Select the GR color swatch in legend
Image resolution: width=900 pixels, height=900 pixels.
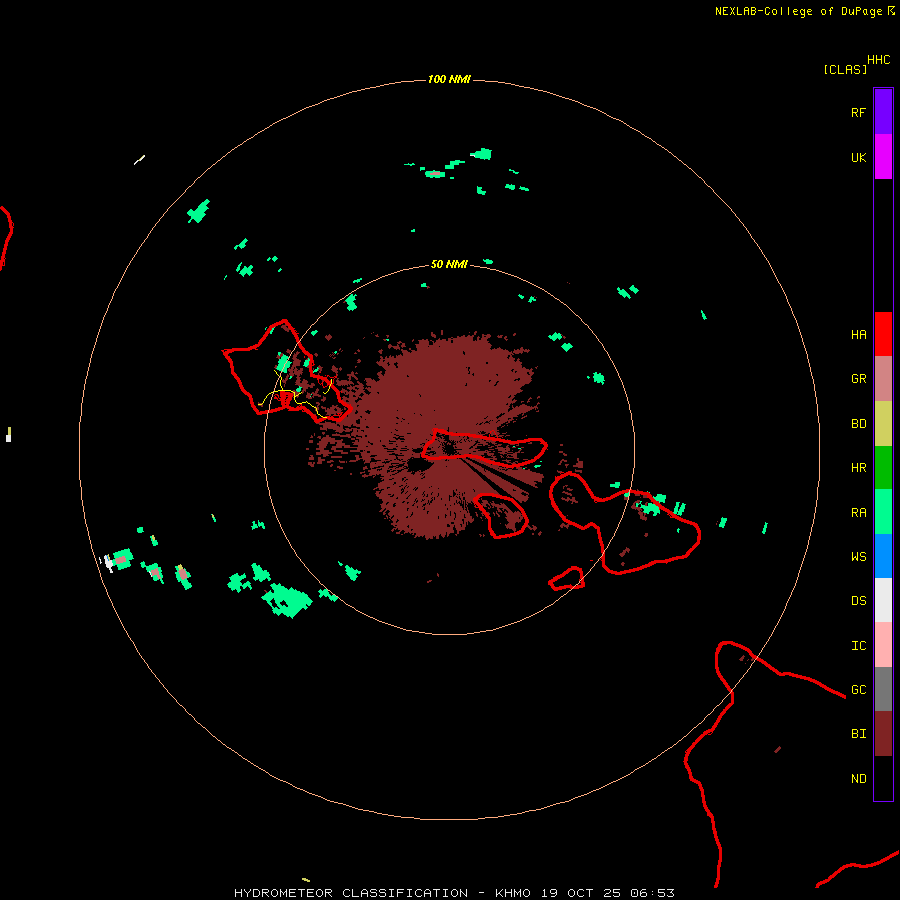883,379
